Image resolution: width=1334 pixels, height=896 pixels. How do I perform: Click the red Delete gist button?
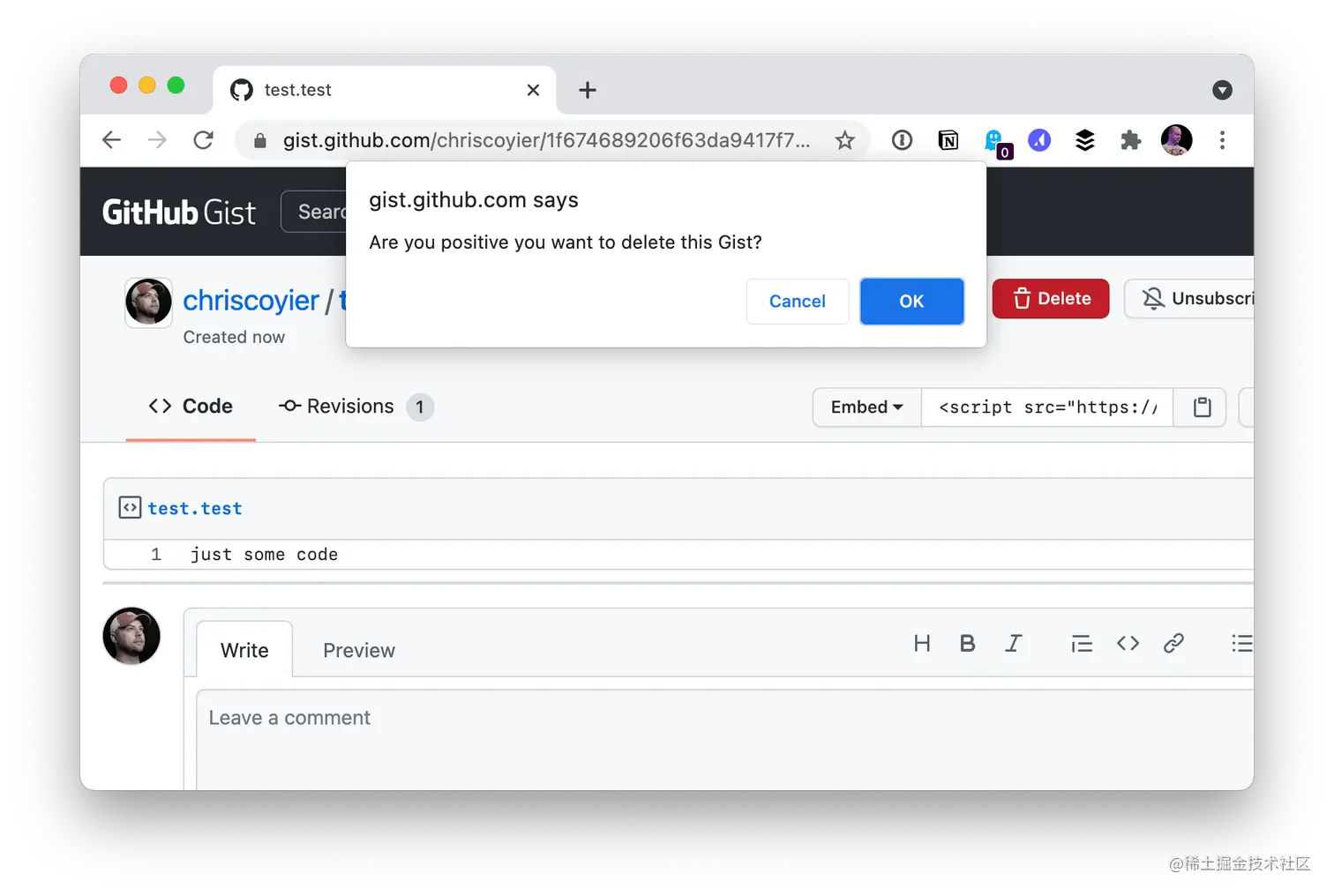point(1051,299)
